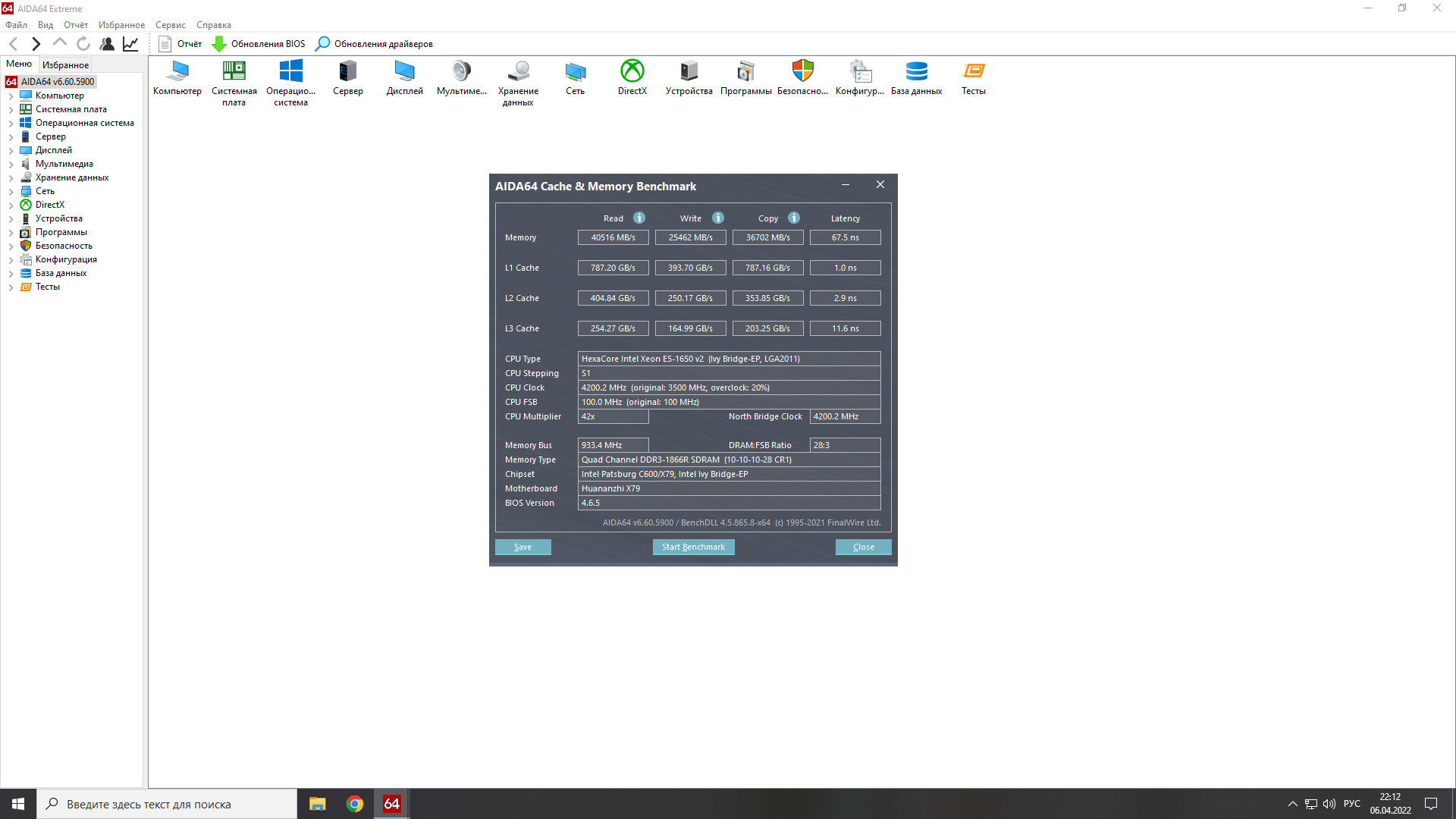Click the refresh toolbar icon
This screenshot has width=1456, height=819.
click(83, 44)
